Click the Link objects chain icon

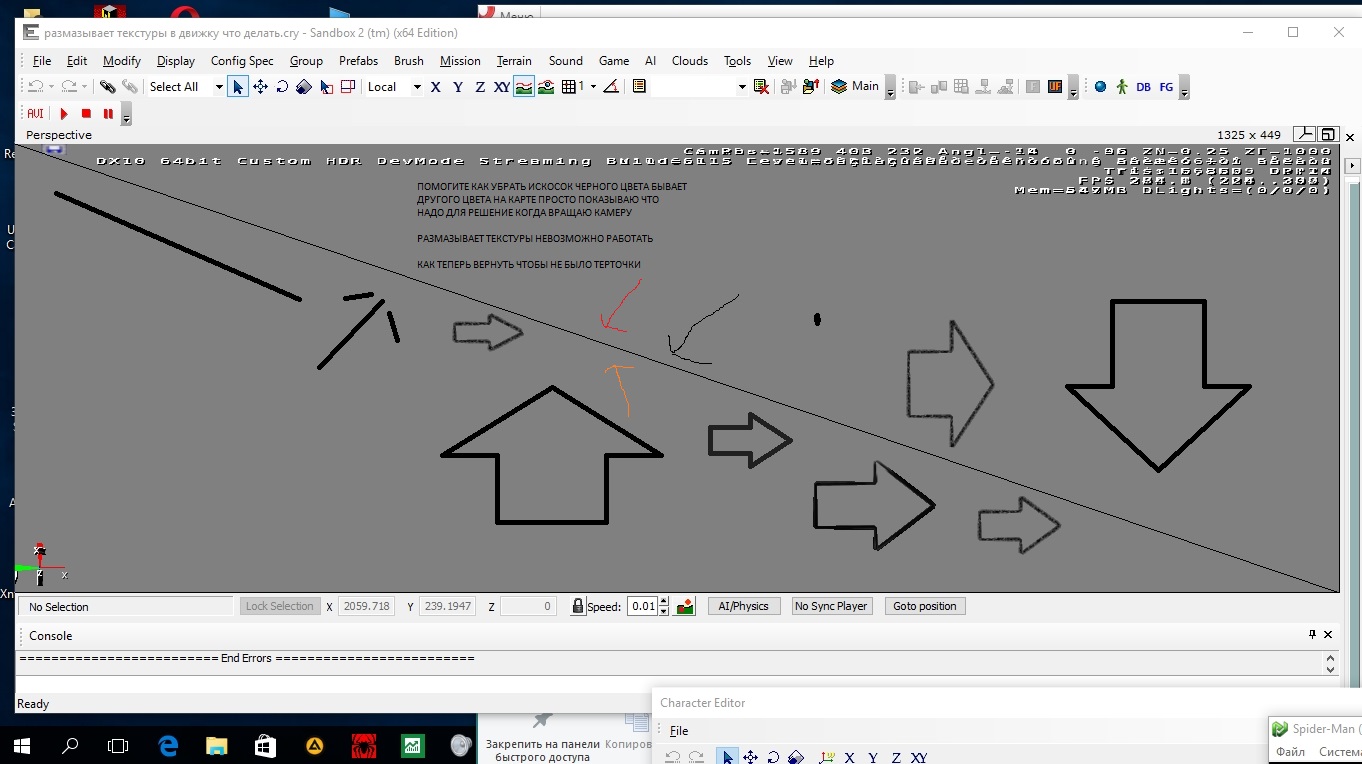[107, 87]
